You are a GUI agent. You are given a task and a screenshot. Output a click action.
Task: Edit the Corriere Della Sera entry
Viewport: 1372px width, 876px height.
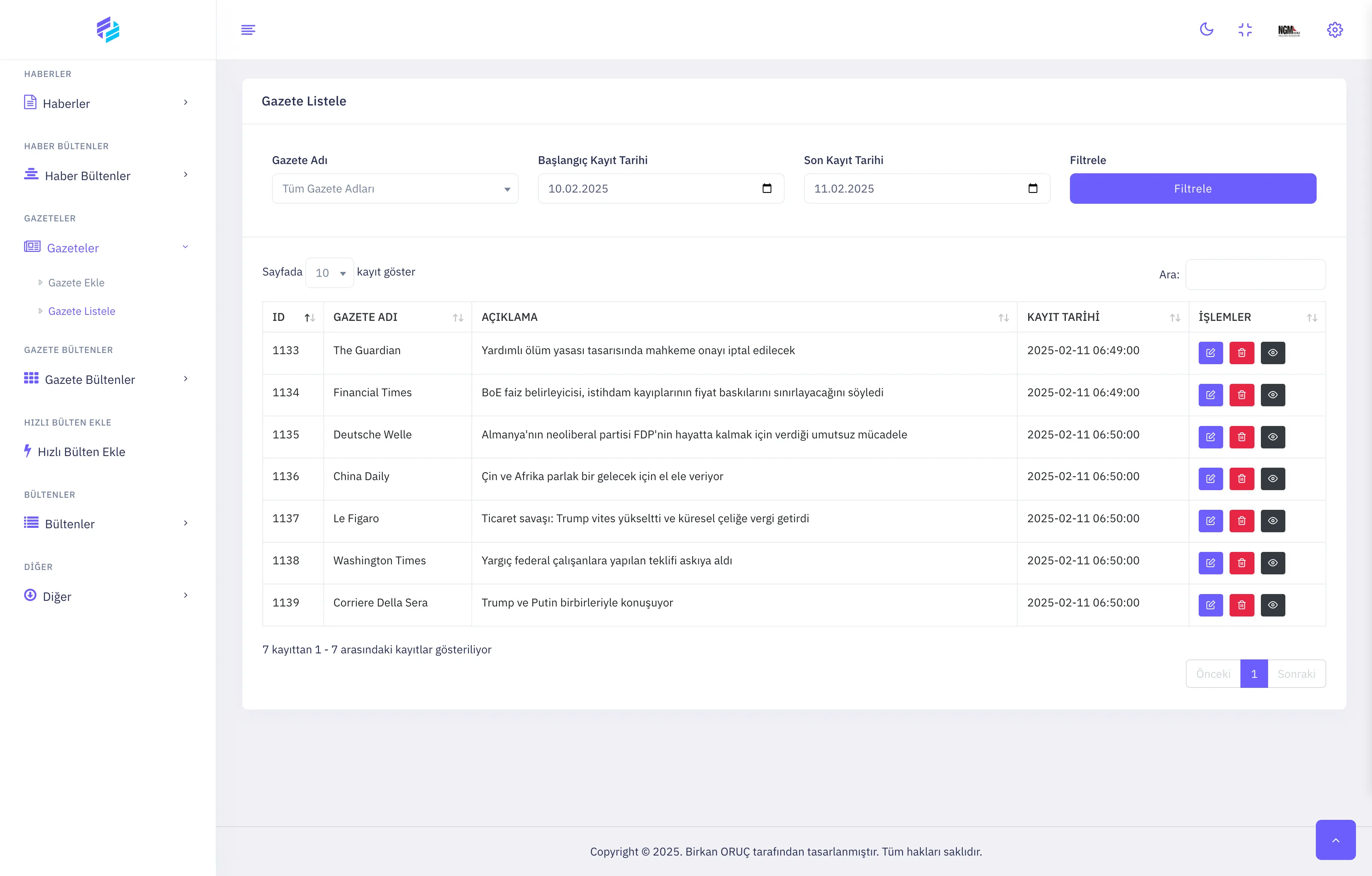1210,605
